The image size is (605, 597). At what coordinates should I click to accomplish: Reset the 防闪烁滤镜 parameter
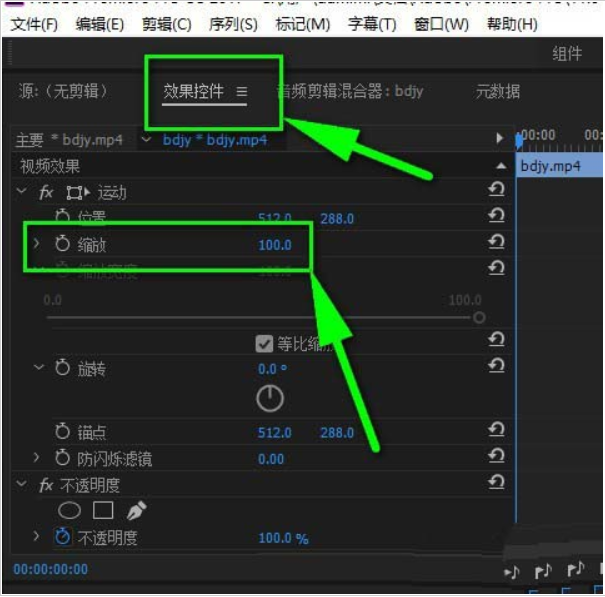[496, 456]
